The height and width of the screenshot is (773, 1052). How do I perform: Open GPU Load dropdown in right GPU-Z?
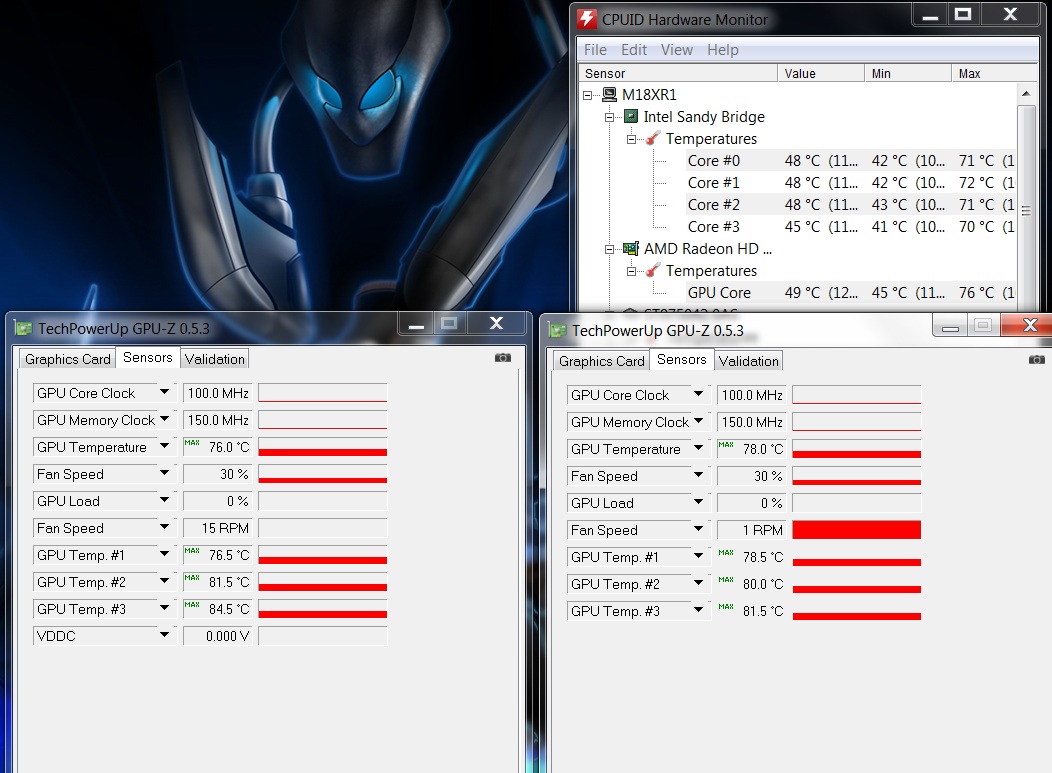coord(698,502)
